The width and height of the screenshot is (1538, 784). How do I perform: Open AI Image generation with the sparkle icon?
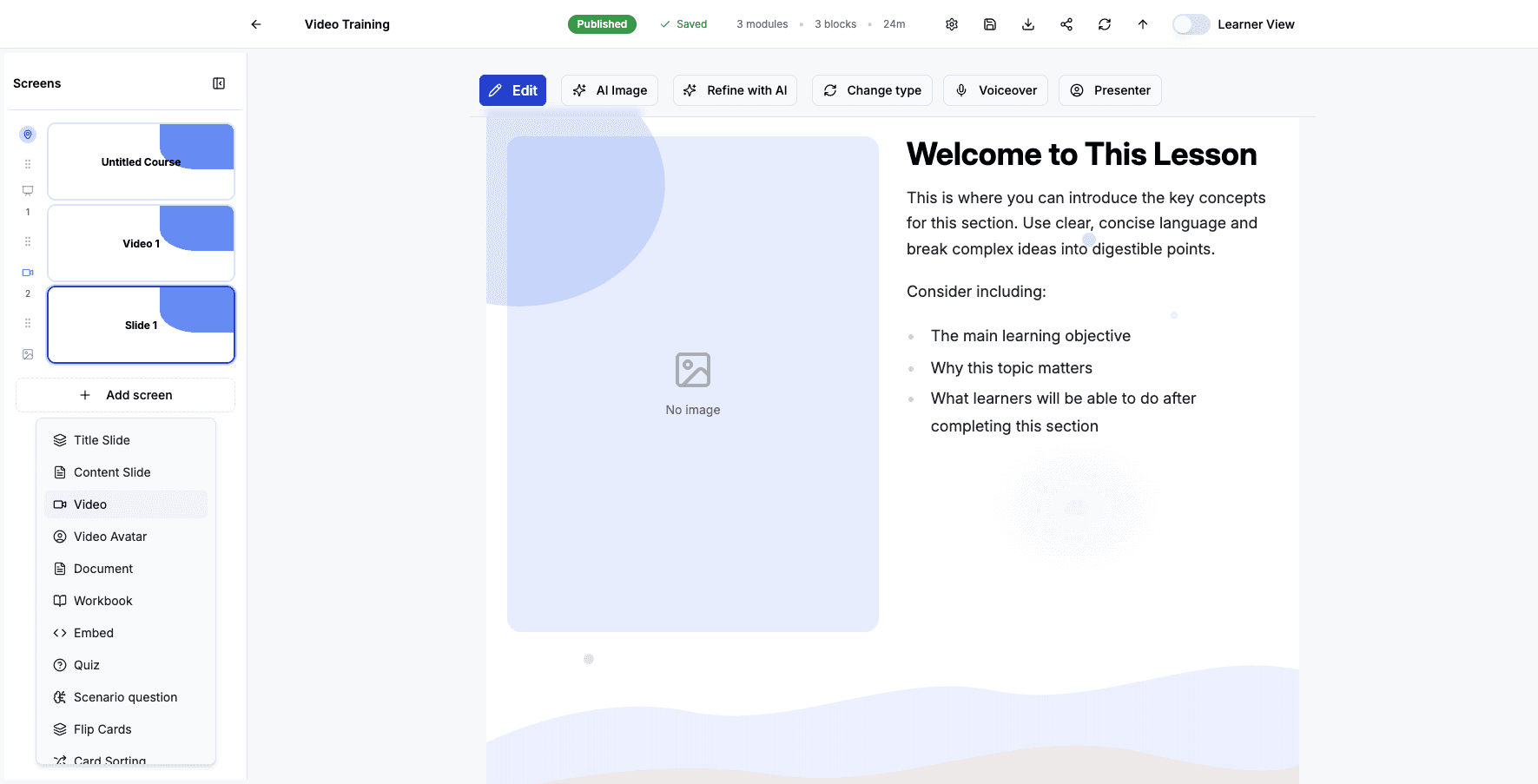click(610, 89)
